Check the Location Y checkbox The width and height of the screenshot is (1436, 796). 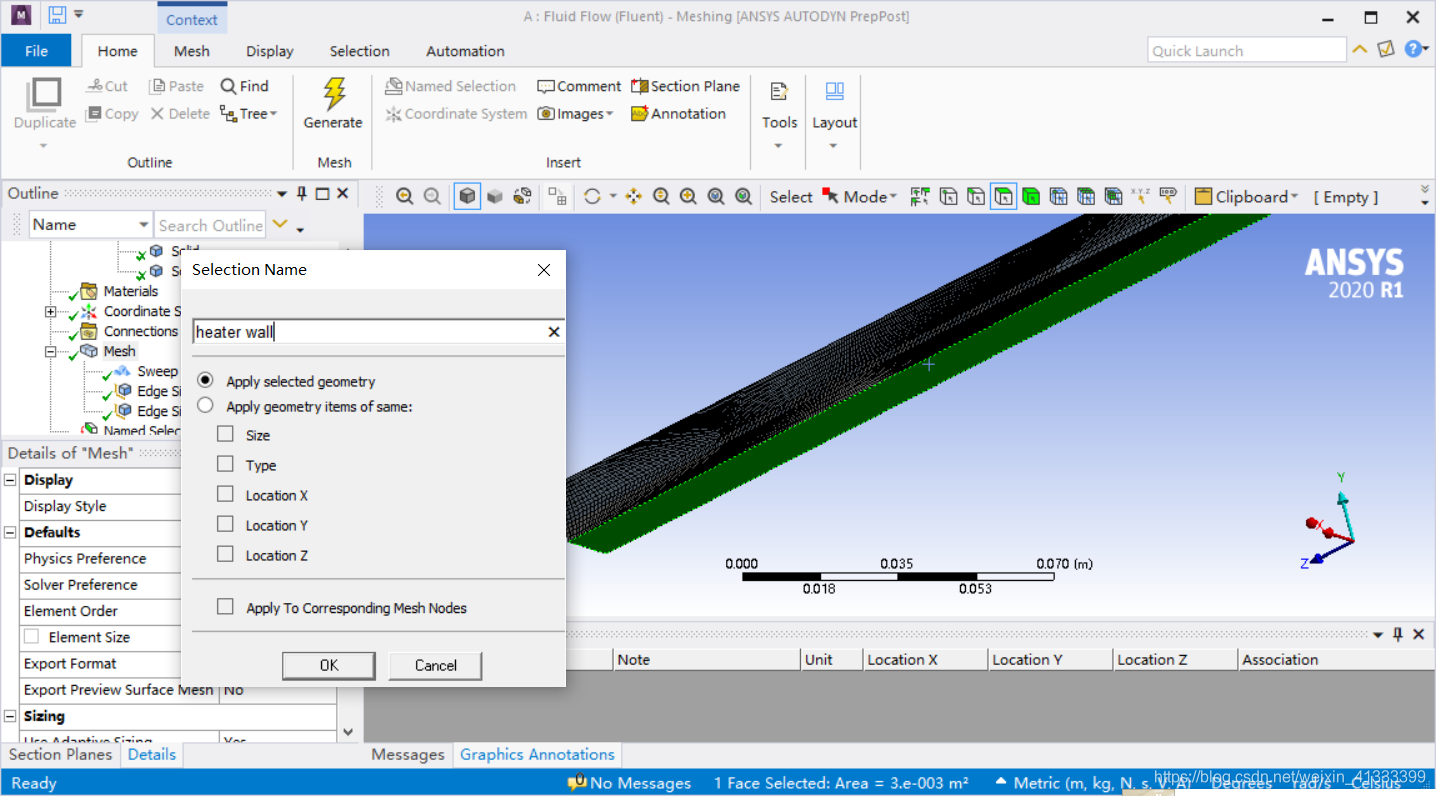225,524
